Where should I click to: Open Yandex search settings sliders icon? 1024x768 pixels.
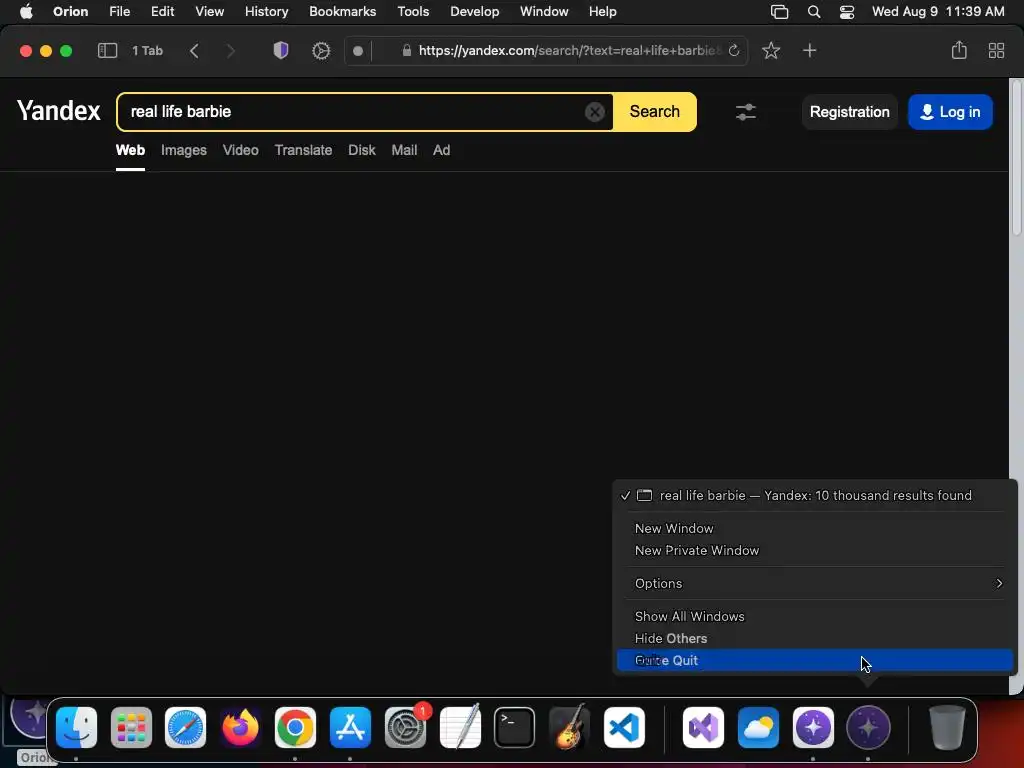click(x=745, y=112)
